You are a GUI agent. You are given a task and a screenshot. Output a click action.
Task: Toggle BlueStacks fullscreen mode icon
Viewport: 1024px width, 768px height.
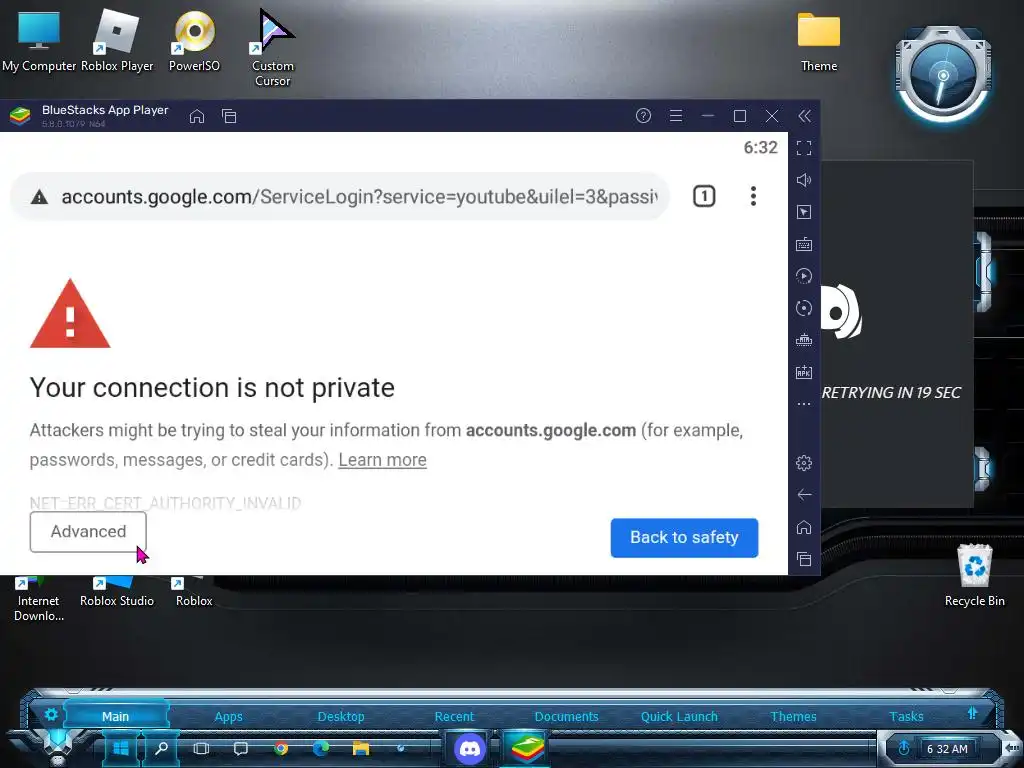[804, 148]
